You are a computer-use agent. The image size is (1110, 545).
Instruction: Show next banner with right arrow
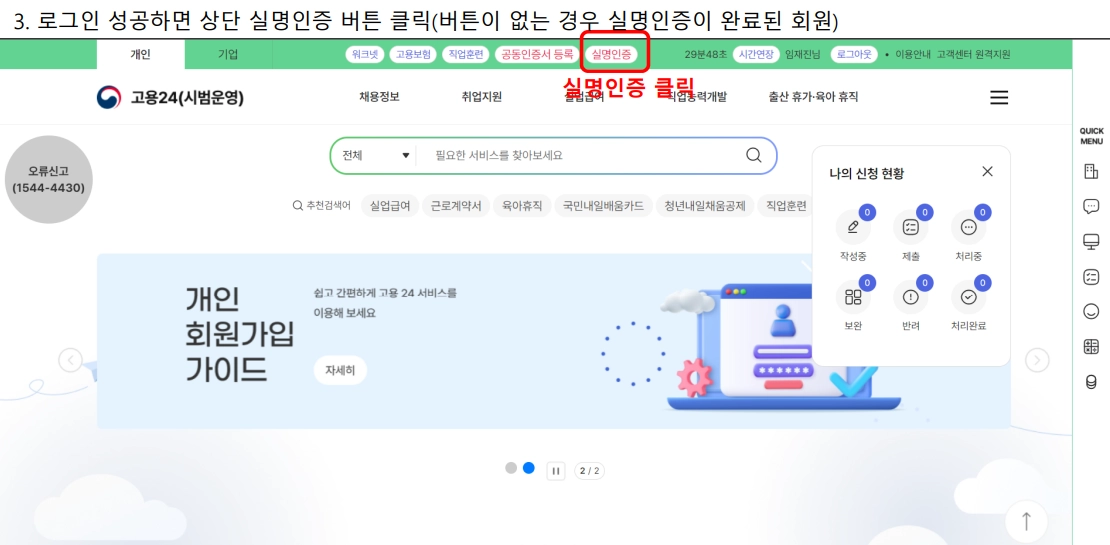tap(1037, 360)
